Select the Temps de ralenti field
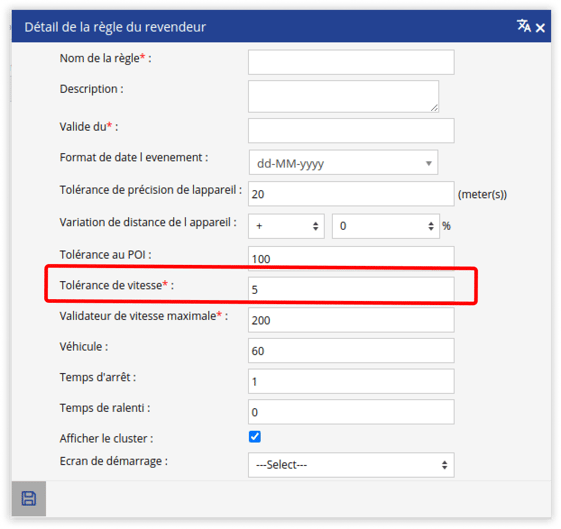561x529 pixels. 351,412
